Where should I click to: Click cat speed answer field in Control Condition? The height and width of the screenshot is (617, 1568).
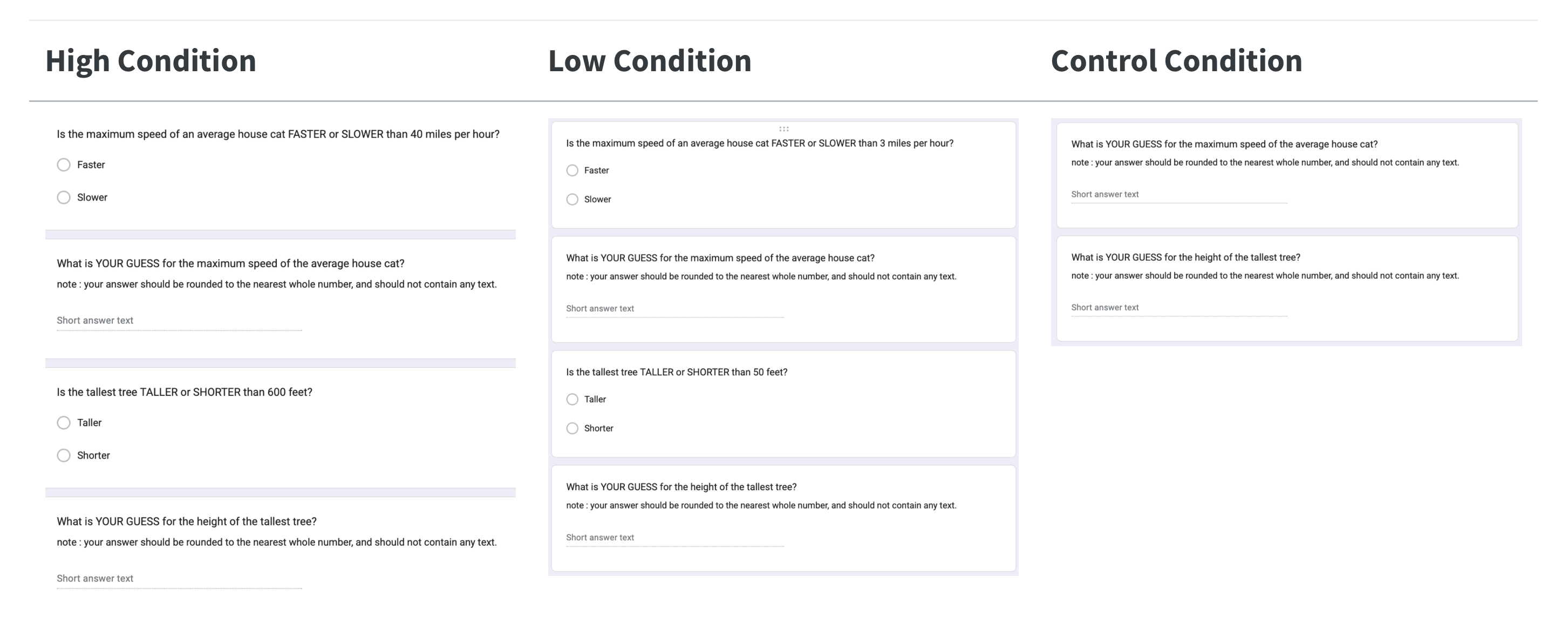1178,195
